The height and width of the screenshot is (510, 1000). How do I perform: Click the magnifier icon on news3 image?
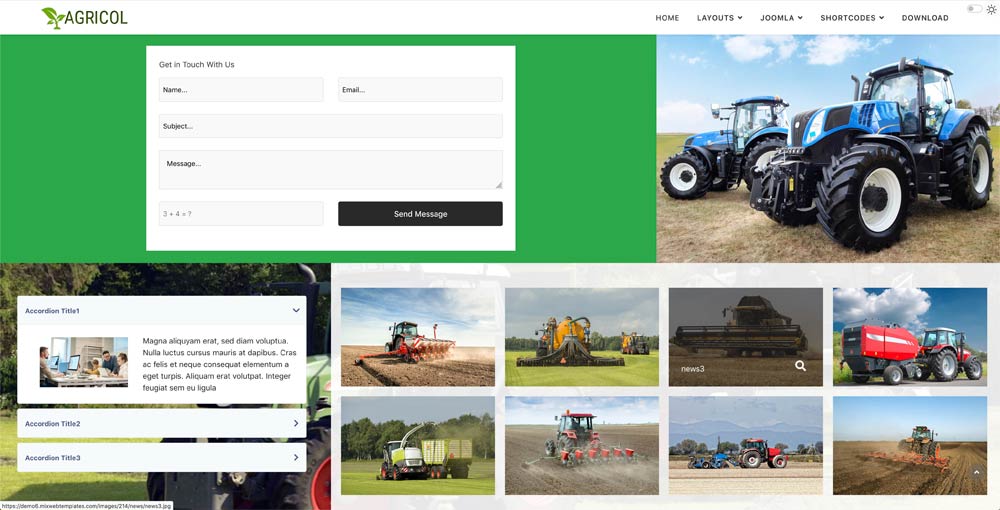pos(800,366)
